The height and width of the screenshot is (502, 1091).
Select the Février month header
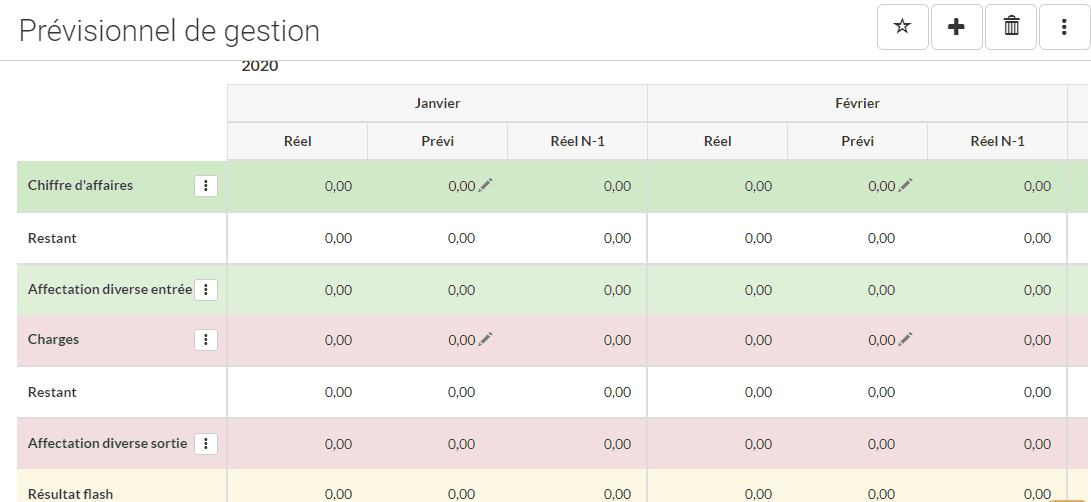coord(857,103)
